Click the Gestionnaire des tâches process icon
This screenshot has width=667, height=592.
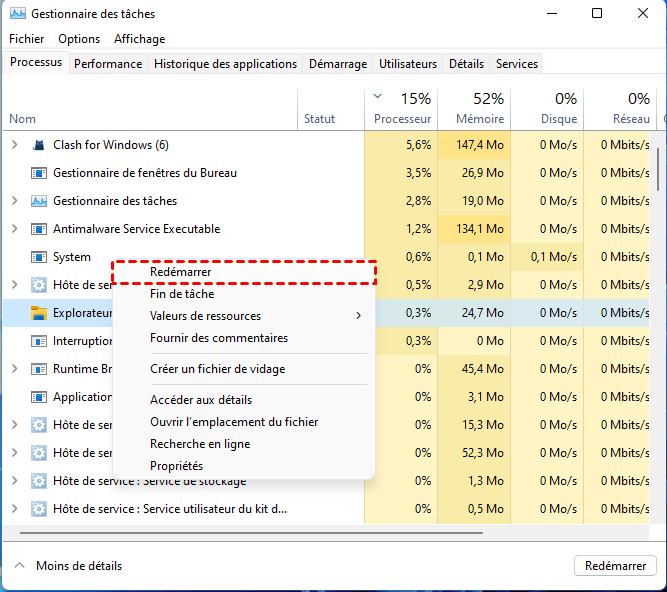tap(39, 201)
